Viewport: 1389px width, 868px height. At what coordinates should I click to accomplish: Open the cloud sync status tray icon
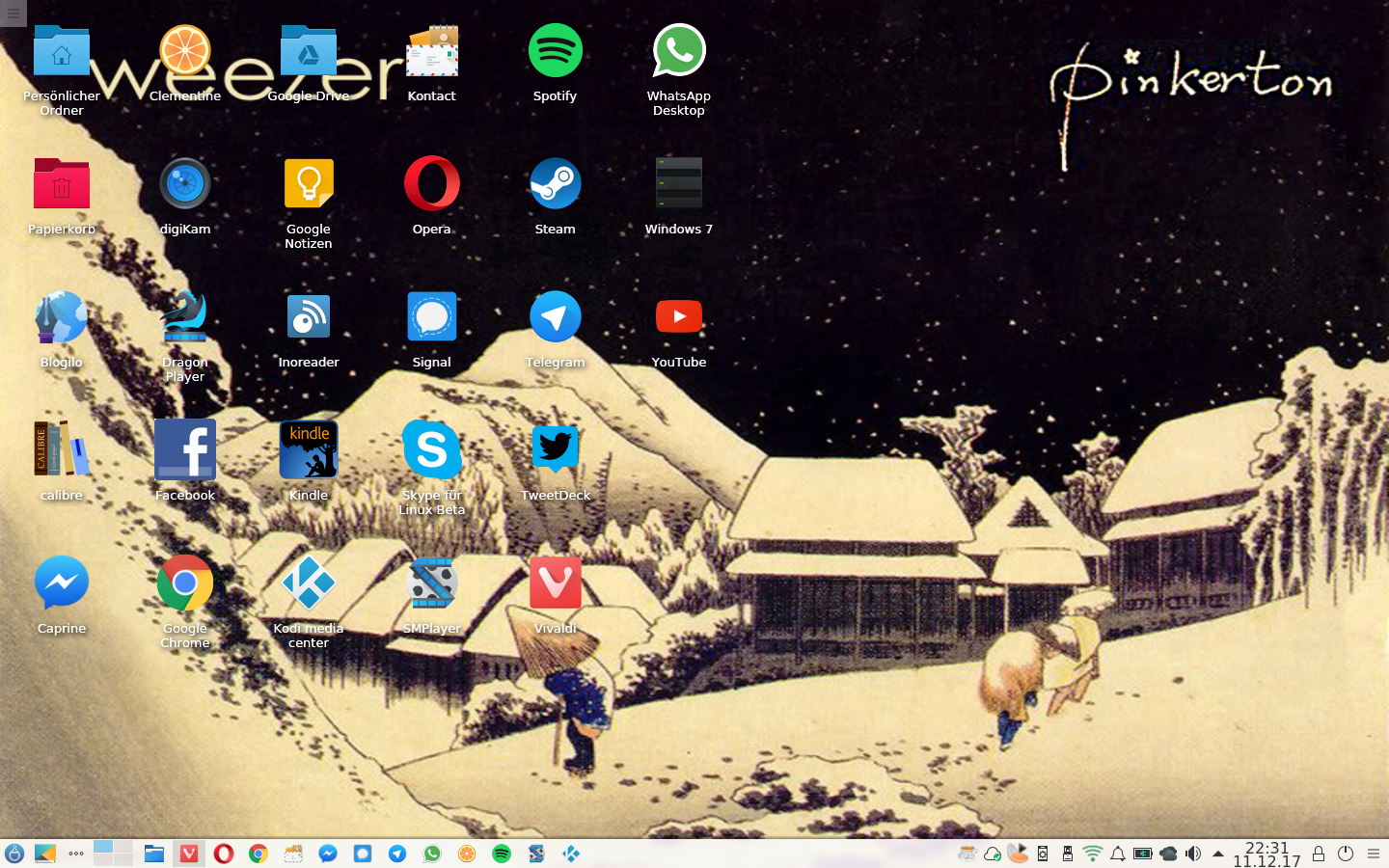coord(993,854)
